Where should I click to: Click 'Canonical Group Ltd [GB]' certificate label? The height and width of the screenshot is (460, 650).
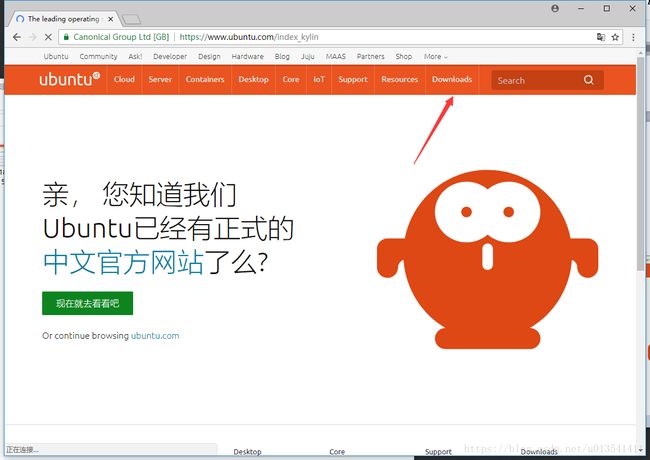click(121, 37)
